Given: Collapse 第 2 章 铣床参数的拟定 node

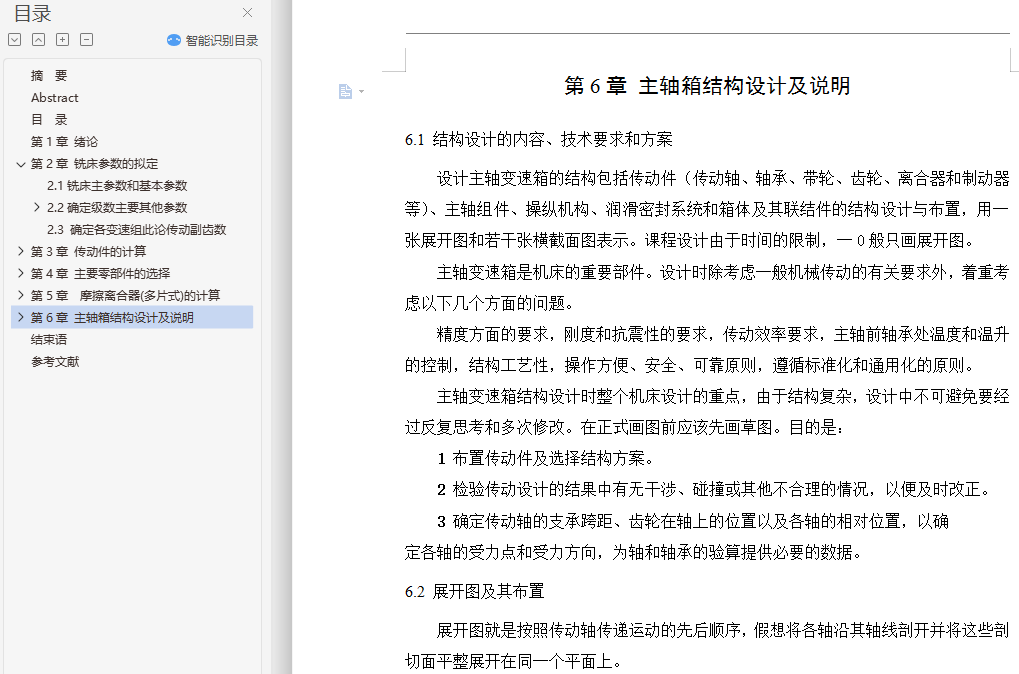Looking at the screenshot, I should [21, 164].
